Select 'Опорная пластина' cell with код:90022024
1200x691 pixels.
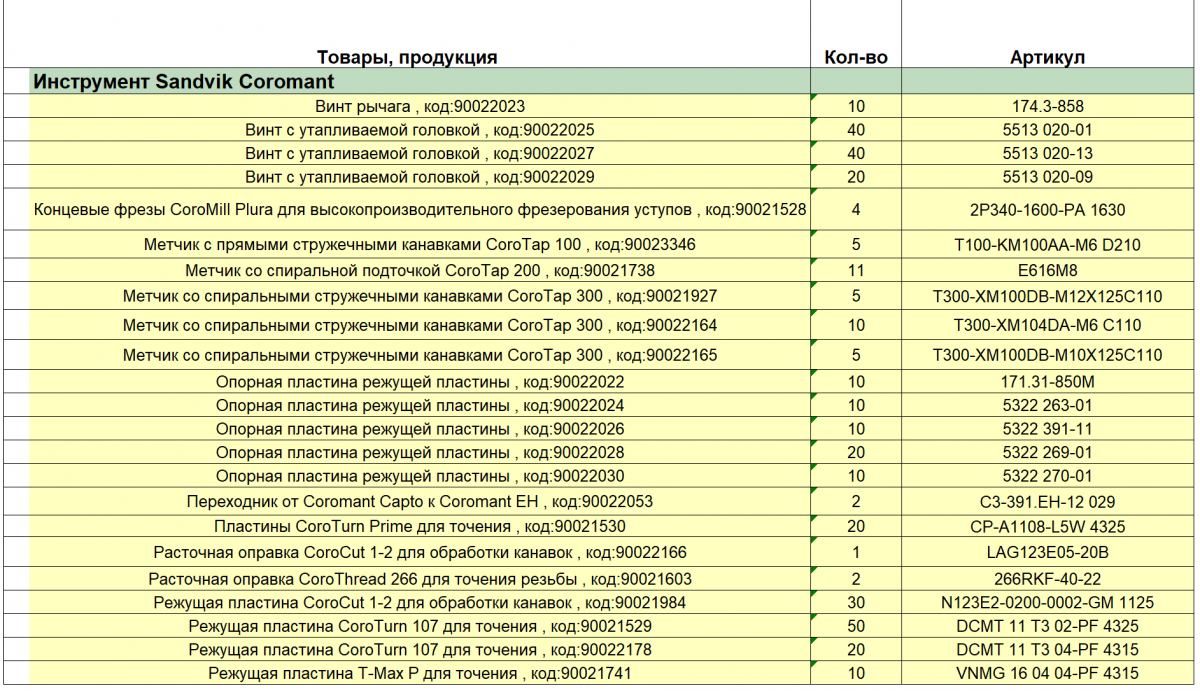tap(419, 406)
